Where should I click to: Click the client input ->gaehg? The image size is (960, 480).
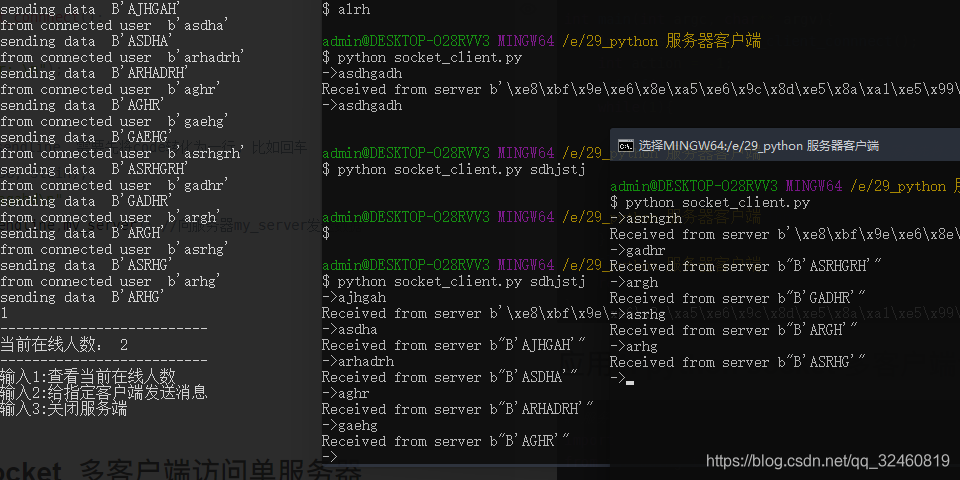pos(350,425)
